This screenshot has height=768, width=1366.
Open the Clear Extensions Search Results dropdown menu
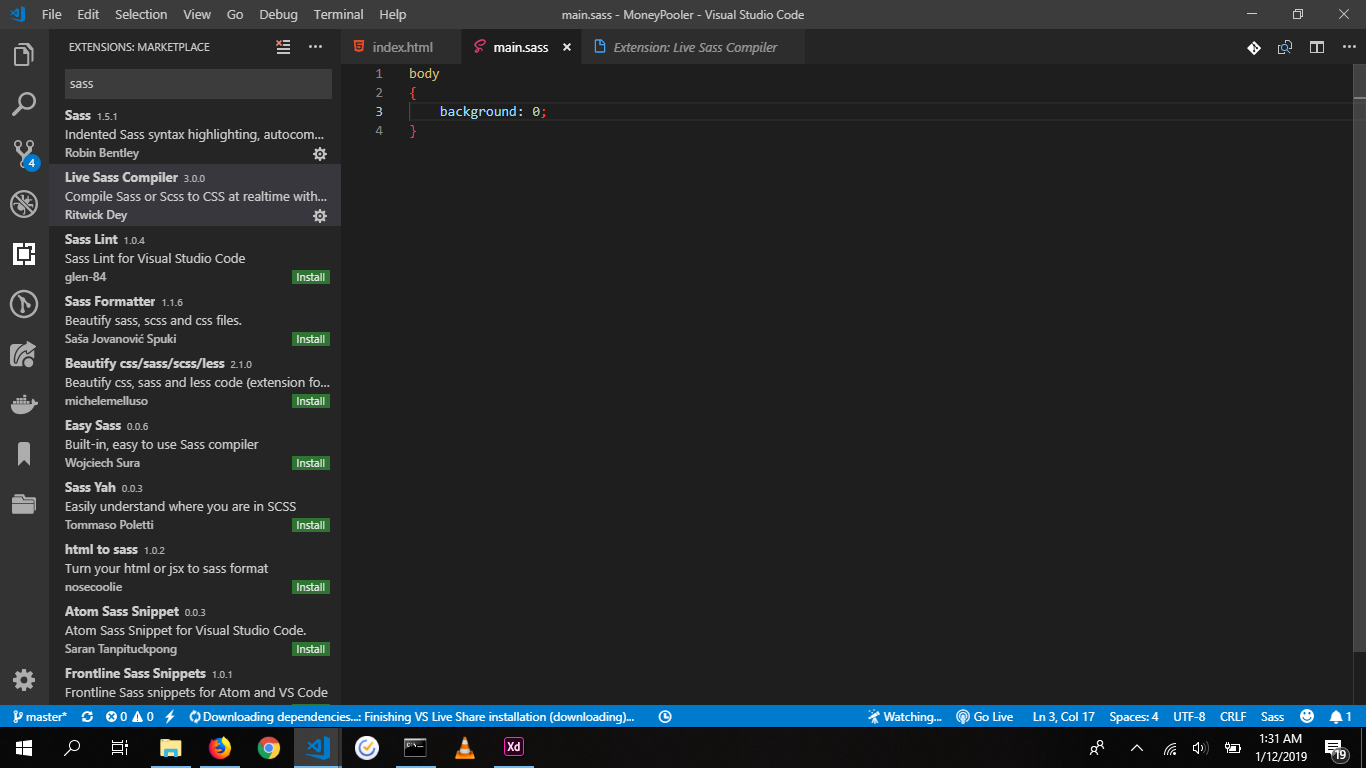tap(283, 46)
